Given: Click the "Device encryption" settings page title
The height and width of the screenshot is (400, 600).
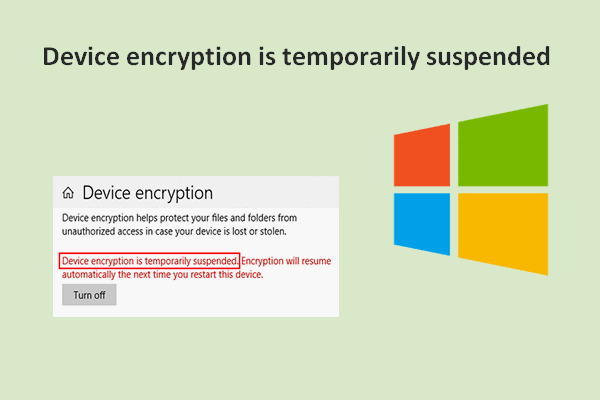Looking at the screenshot, I should pos(148,193).
